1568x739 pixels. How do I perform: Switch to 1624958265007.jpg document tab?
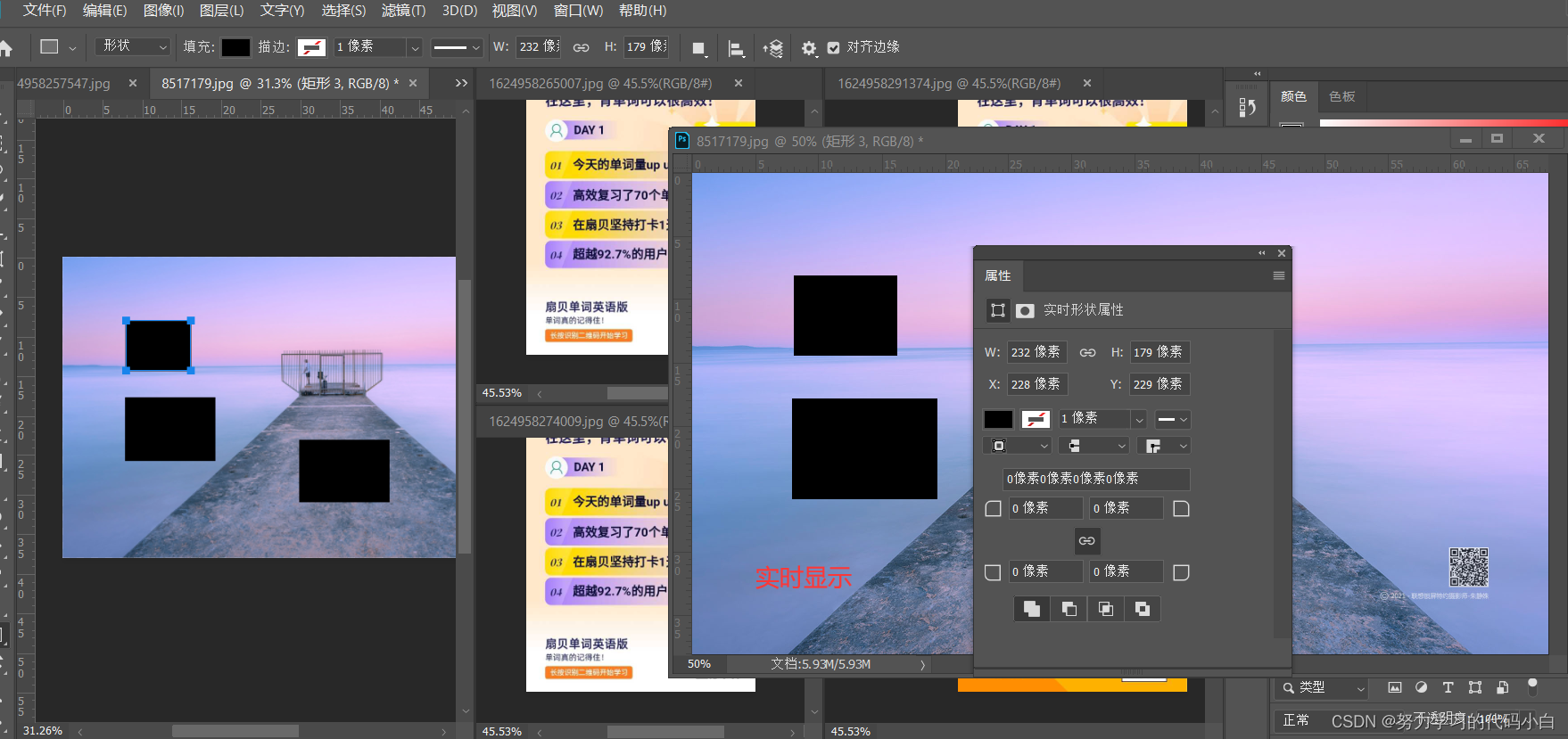[600, 83]
